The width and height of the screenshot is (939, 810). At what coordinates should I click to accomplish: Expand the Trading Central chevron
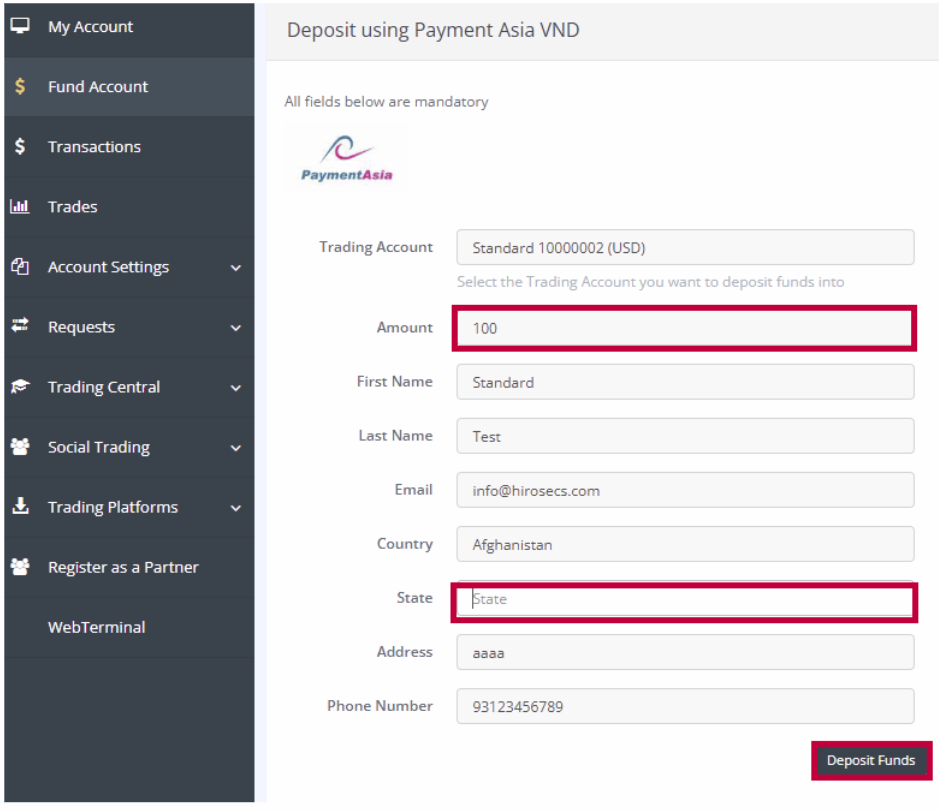pyautogui.click(x=236, y=388)
